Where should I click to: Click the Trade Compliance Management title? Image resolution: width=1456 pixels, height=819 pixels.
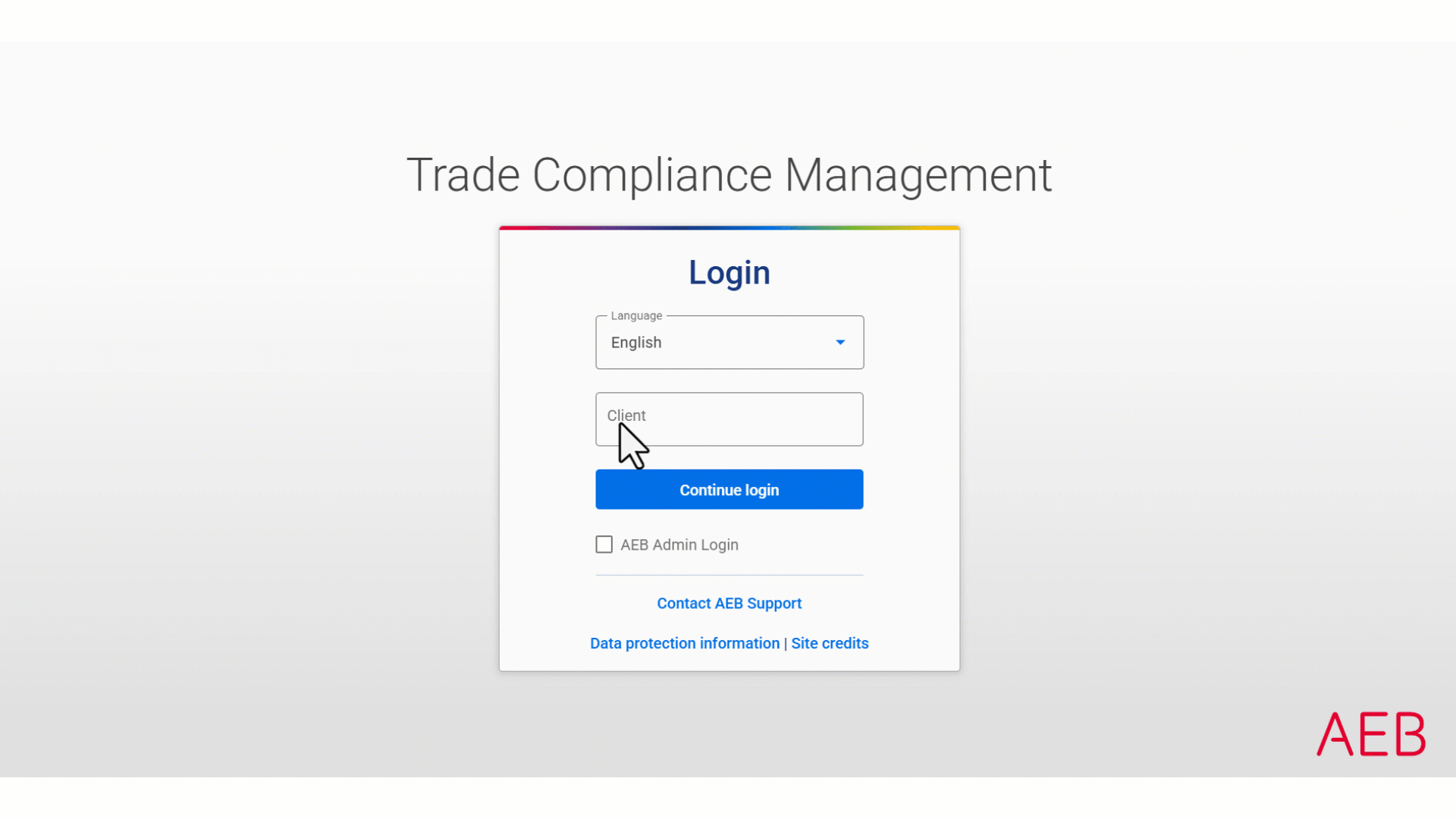729,175
